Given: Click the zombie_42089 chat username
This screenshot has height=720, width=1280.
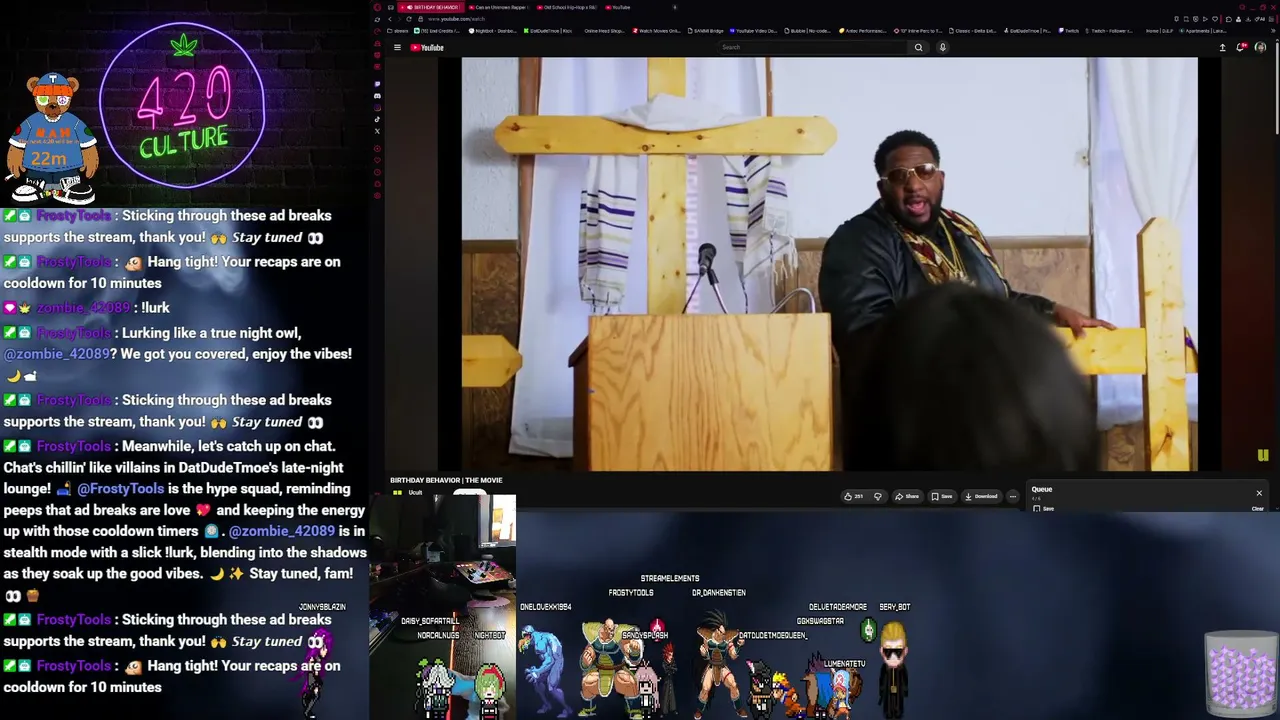Looking at the screenshot, I should coord(84,308).
